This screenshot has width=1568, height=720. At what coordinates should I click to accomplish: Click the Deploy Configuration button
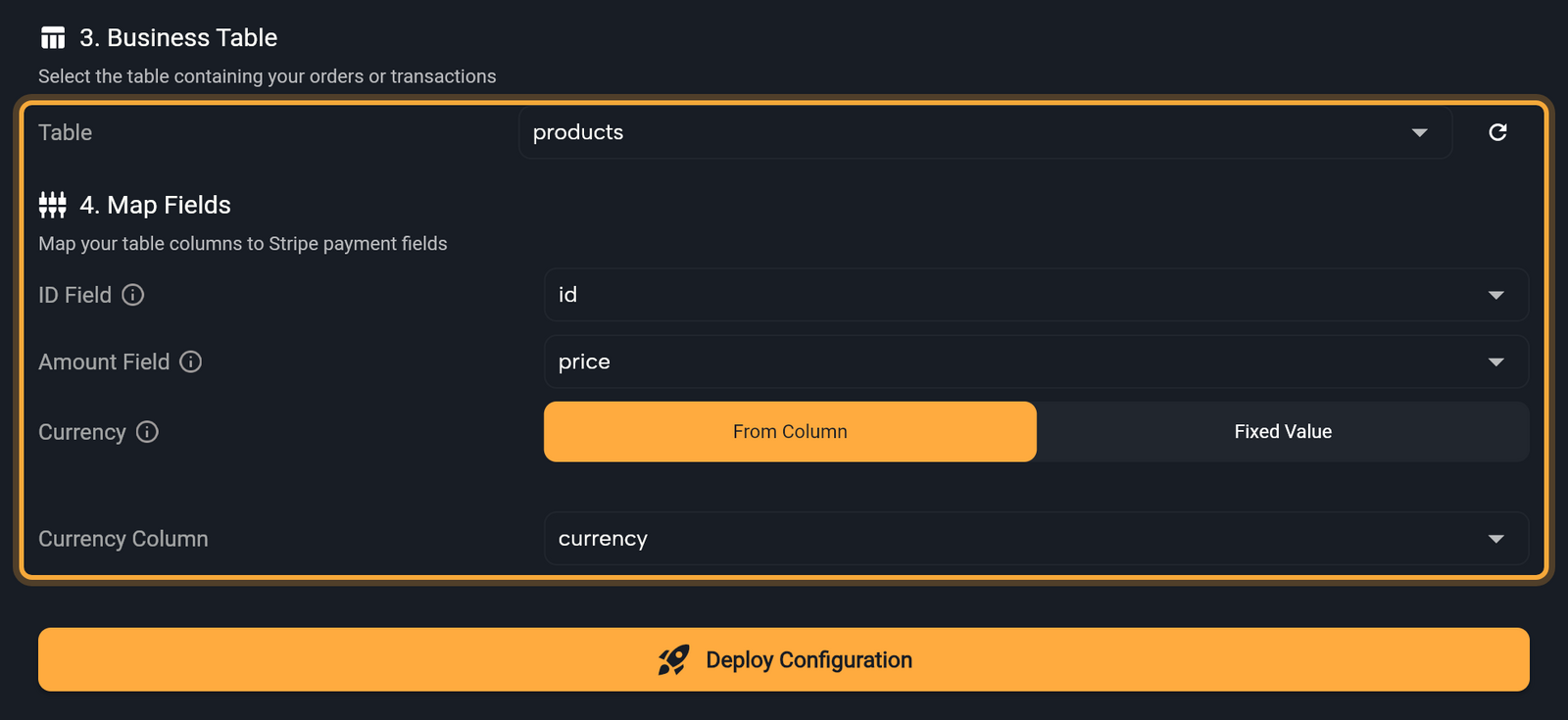(784, 659)
